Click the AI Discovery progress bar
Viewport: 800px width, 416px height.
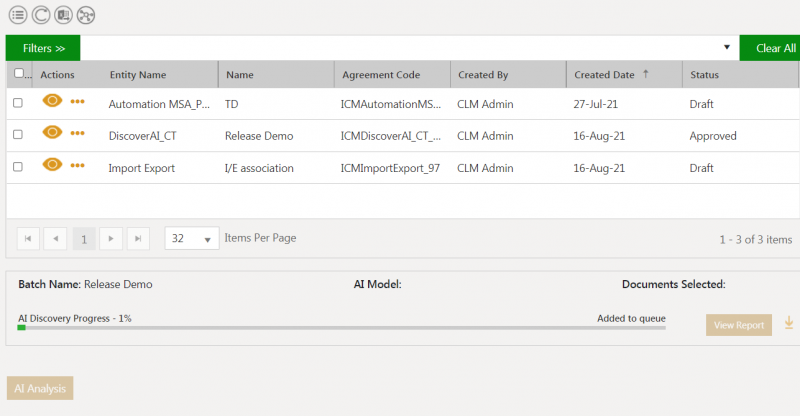pyautogui.click(x=340, y=327)
